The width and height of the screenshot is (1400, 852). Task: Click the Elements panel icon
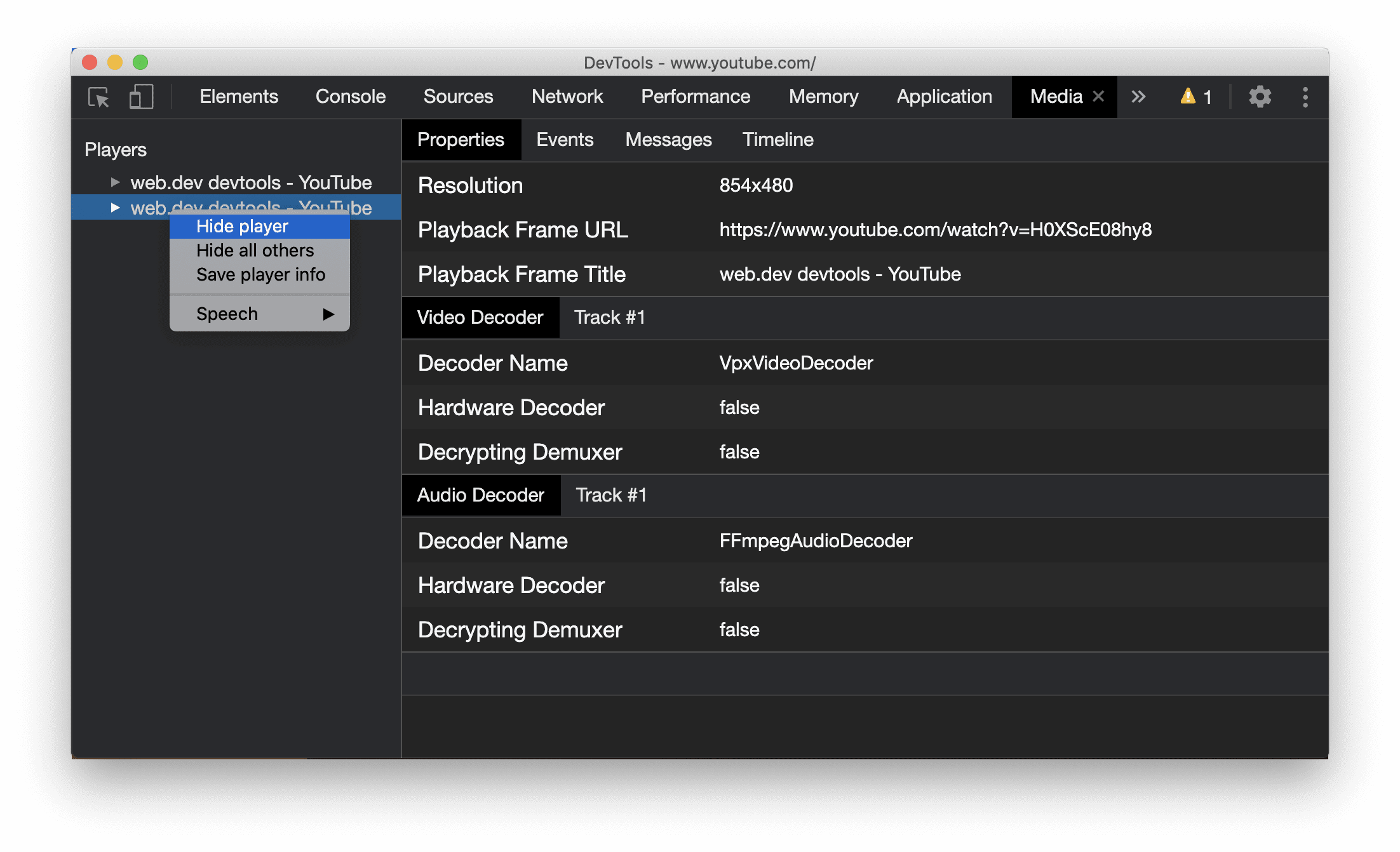point(237,97)
